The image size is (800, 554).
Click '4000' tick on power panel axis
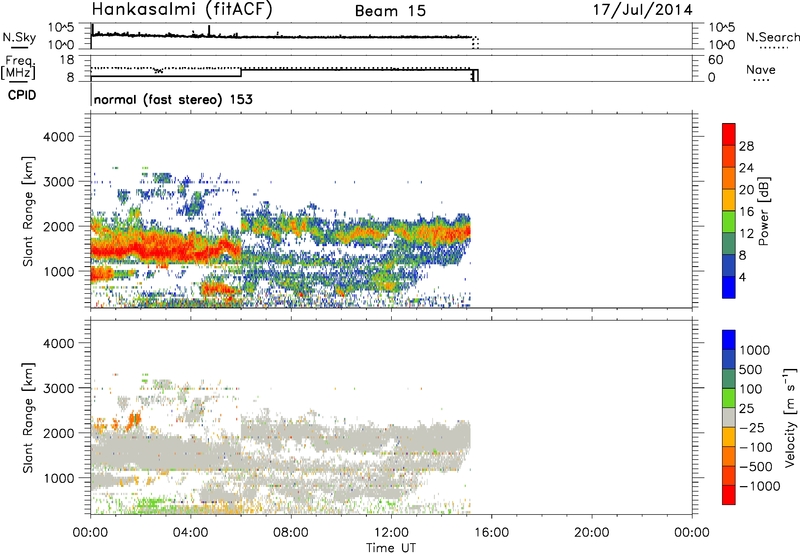pyautogui.click(x=58, y=137)
